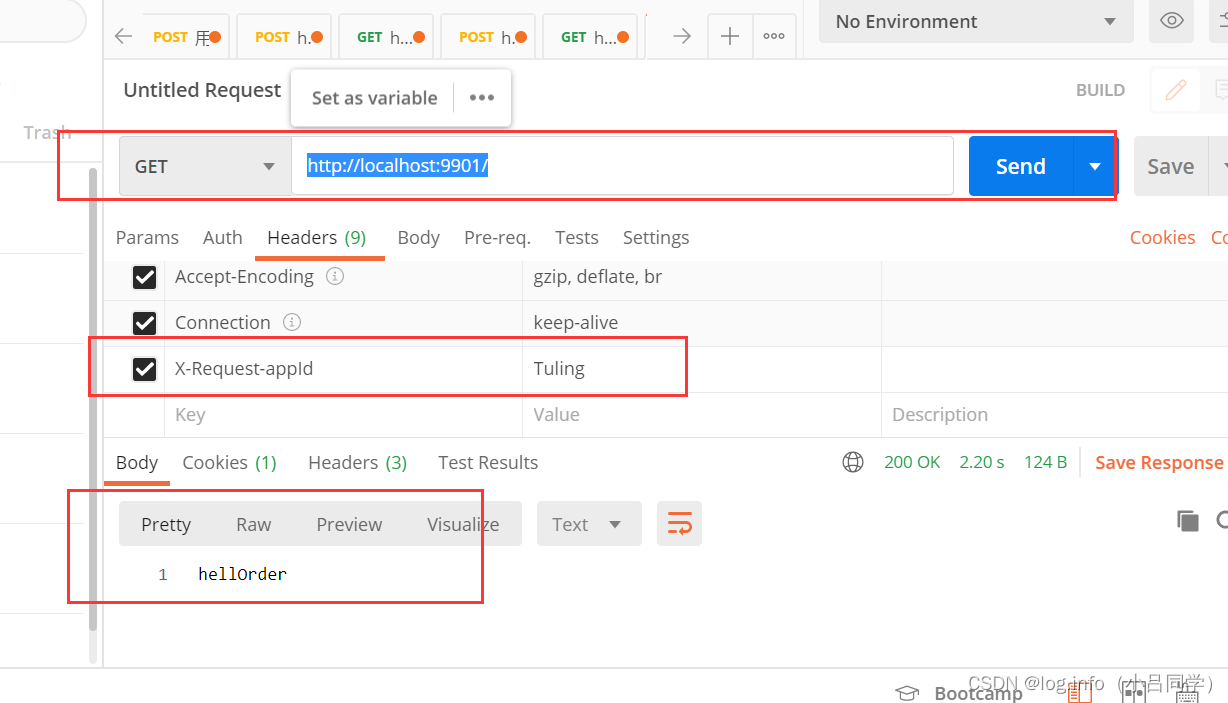Open a new request tab with plus icon
This screenshot has height=703, width=1228.
730,37
